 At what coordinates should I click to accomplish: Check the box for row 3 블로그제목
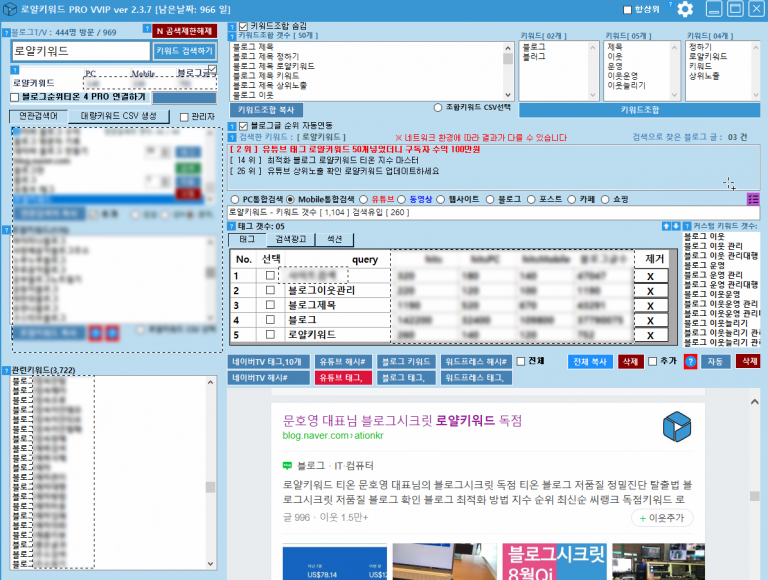coord(269,305)
